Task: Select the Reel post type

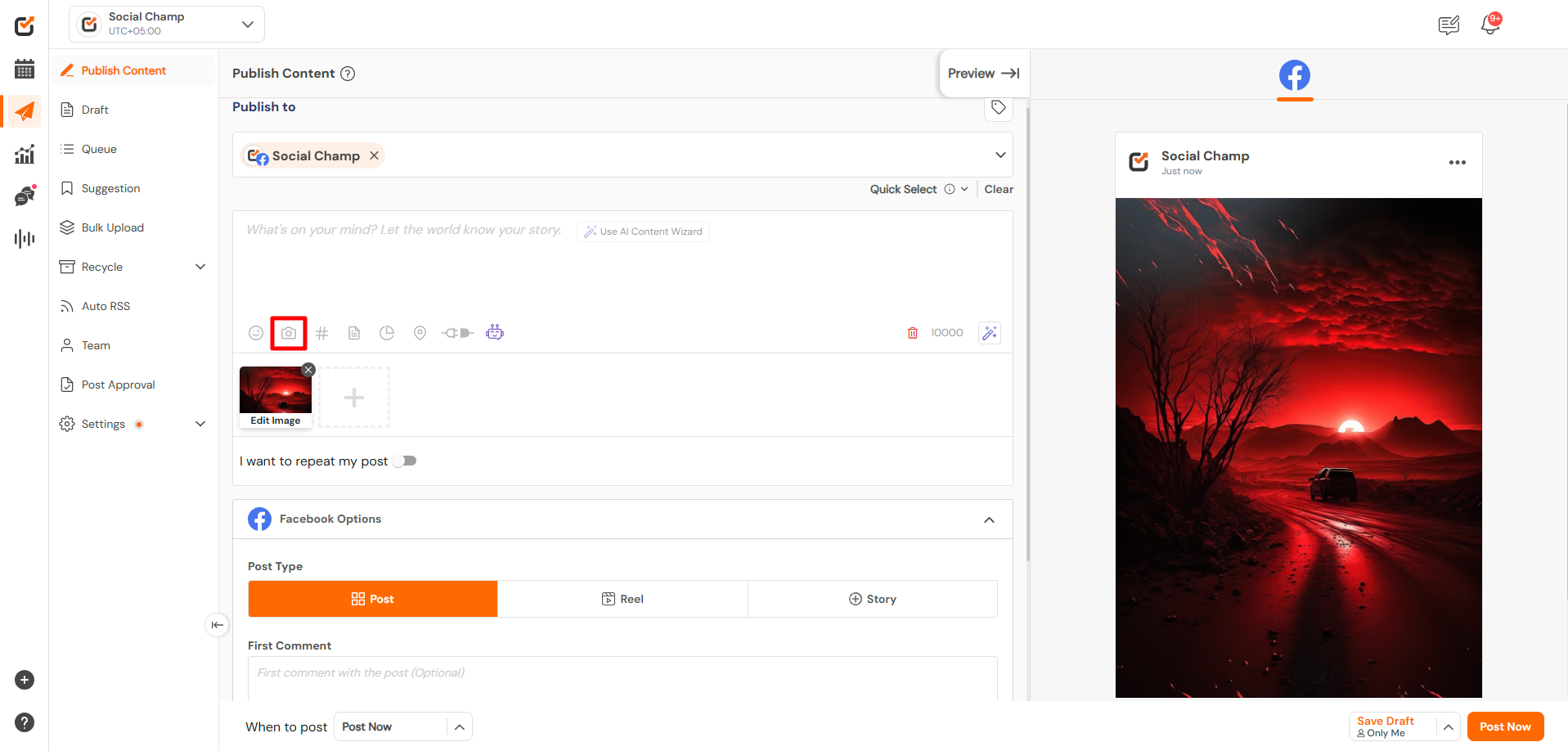Action: point(622,599)
